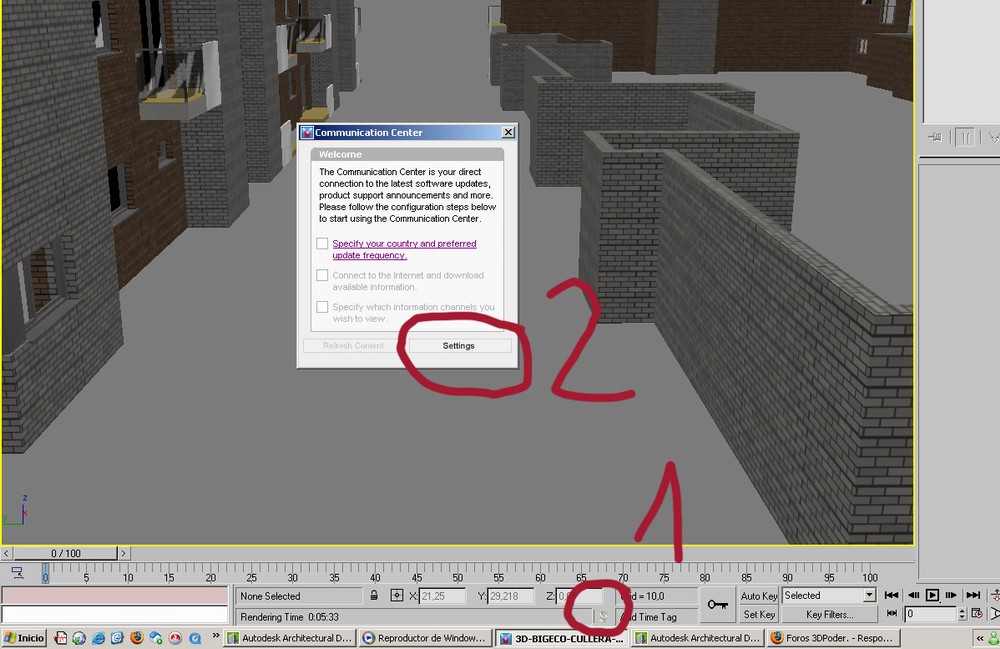Switch to 3D-BIGECO-CULLERA taskbar window

(x=561, y=638)
